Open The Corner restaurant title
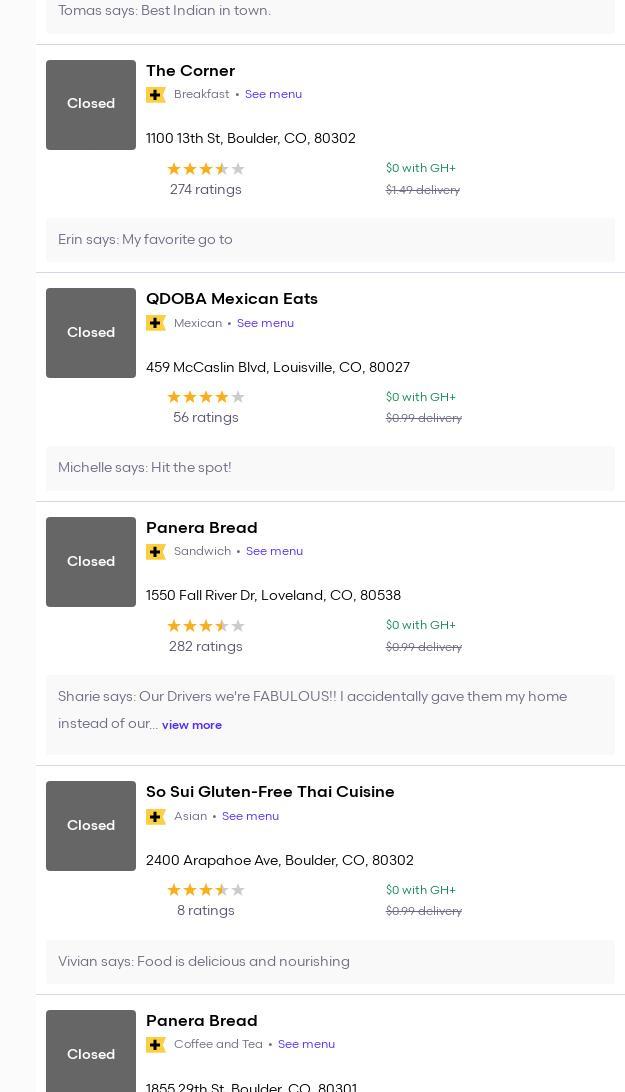 [190, 71]
